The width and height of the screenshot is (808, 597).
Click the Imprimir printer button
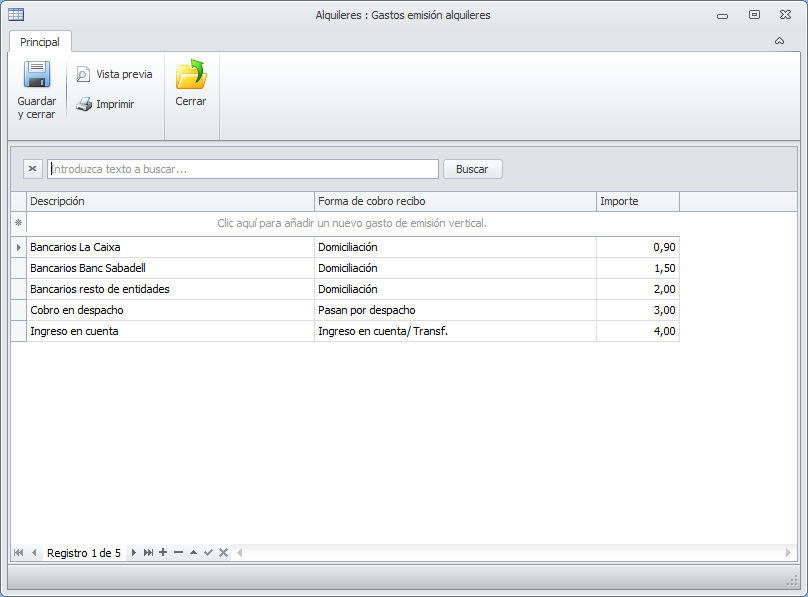[x=105, y=104]
